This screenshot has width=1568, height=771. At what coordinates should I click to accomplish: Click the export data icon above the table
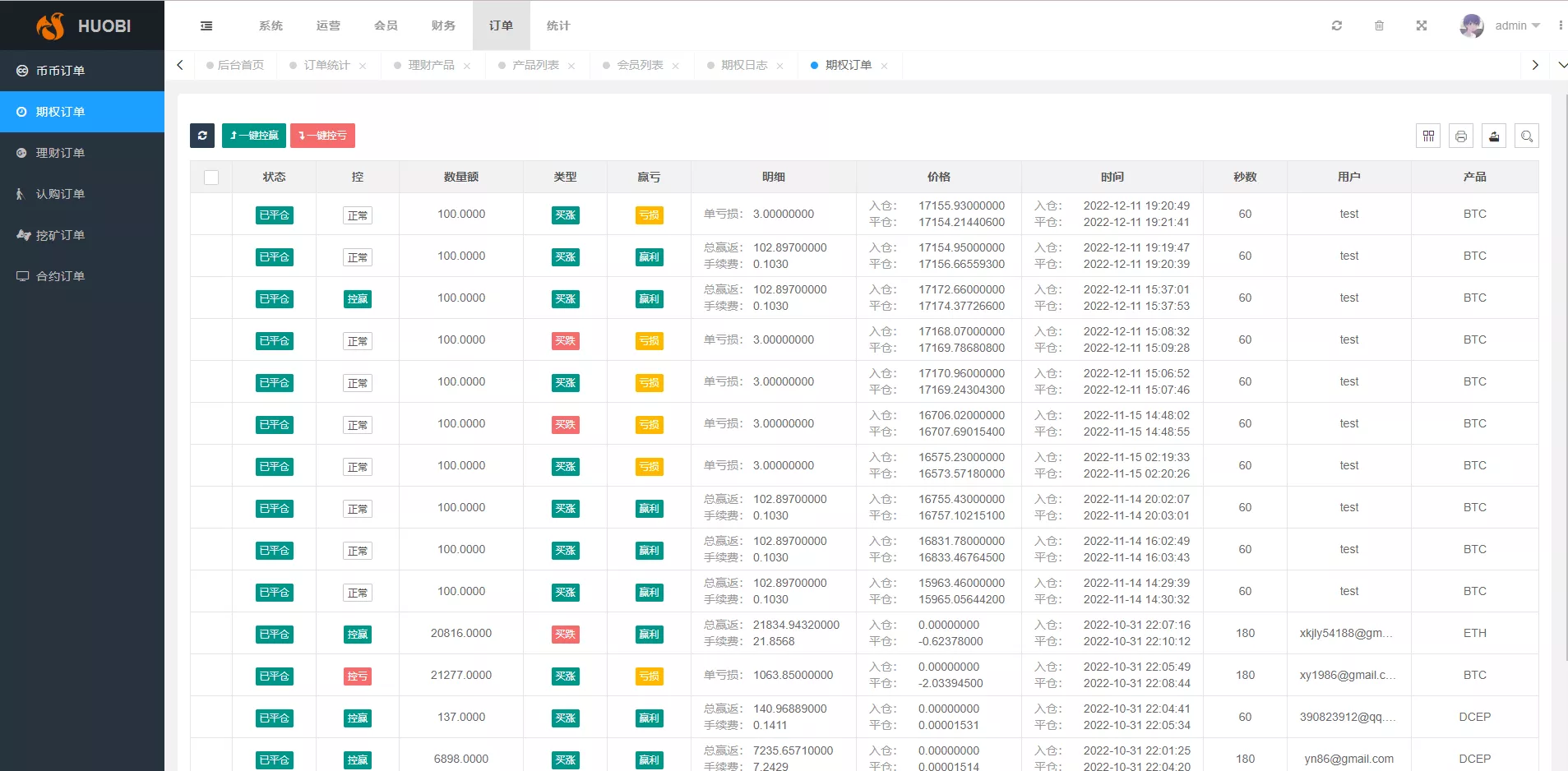[x=1494, y=136]
